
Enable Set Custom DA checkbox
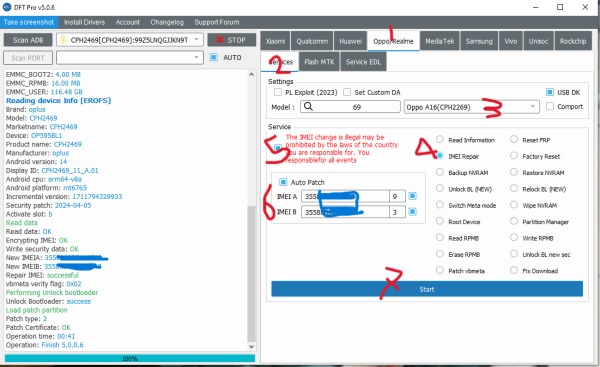click(347, 92)
